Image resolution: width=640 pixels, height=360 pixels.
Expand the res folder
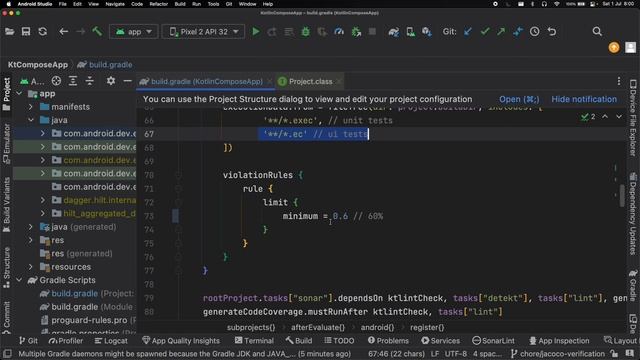tap(31, 240)
